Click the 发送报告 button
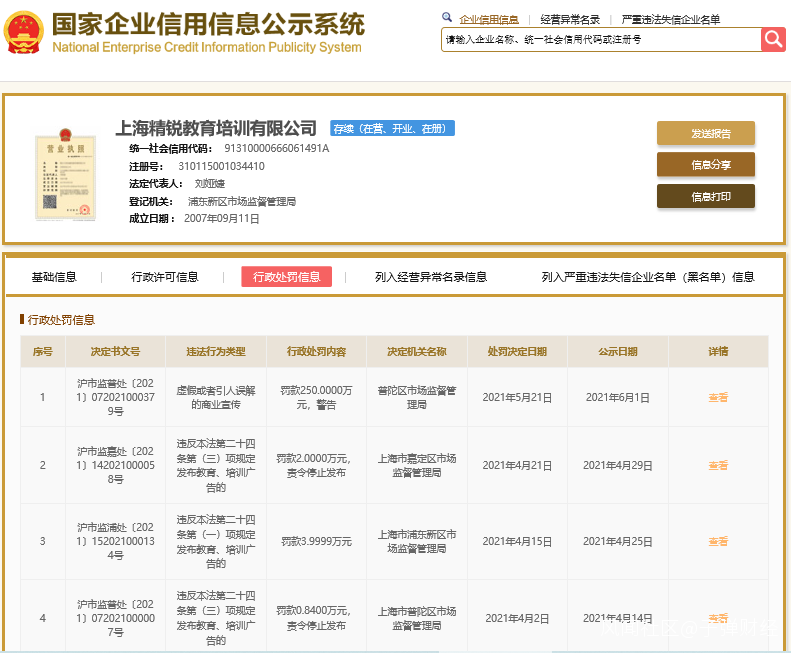Image resolution: width=791 pixels, height=653 pixels. 705,134
